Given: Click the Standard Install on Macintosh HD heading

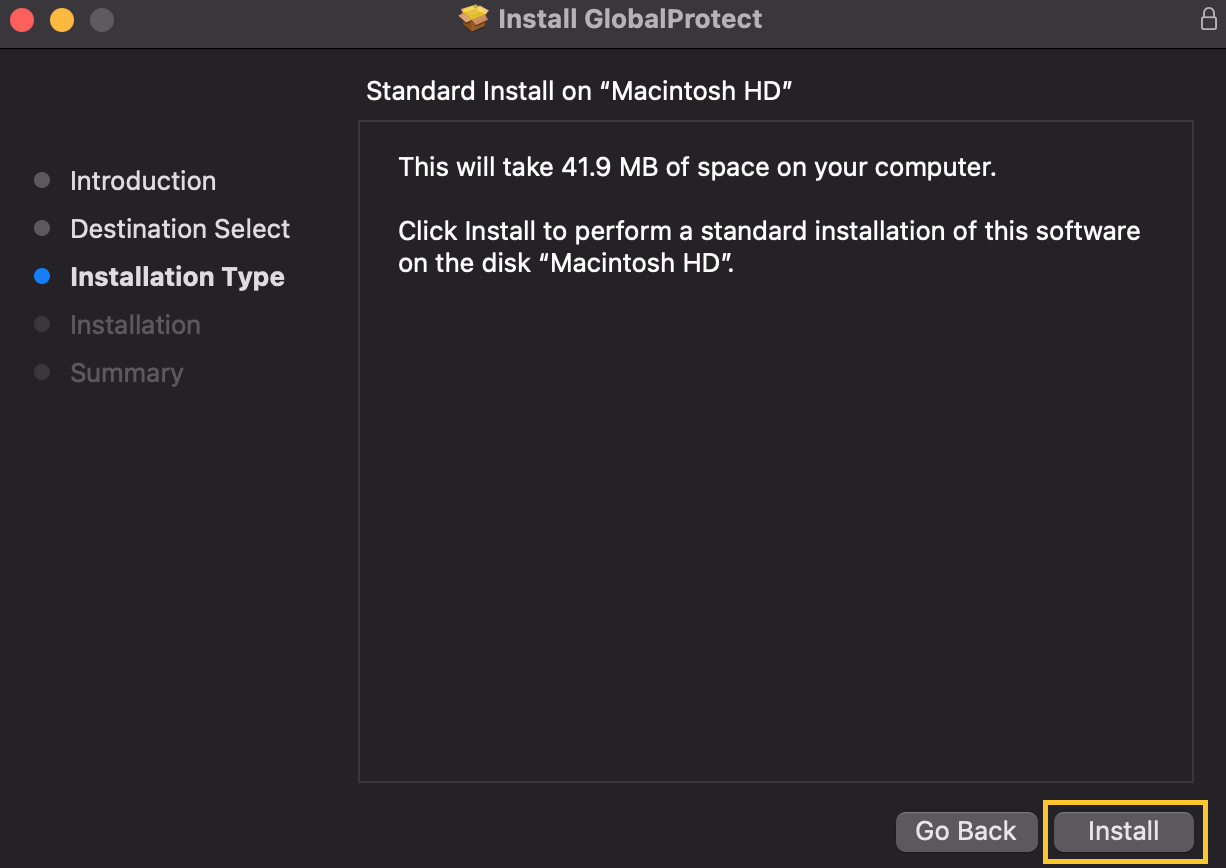Looking at the screenshot, I should [579, 91].
